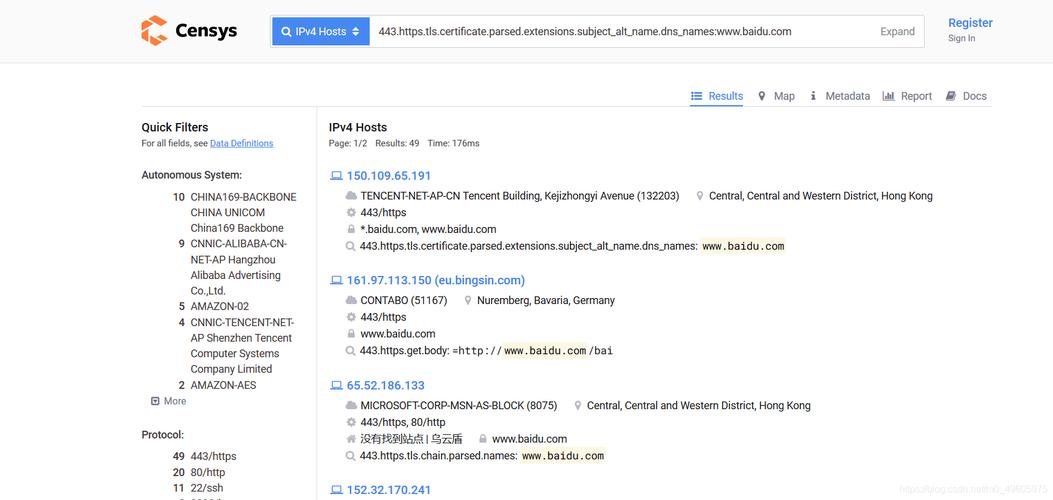Click the Results: 49 count text

(x=397, y=143)
